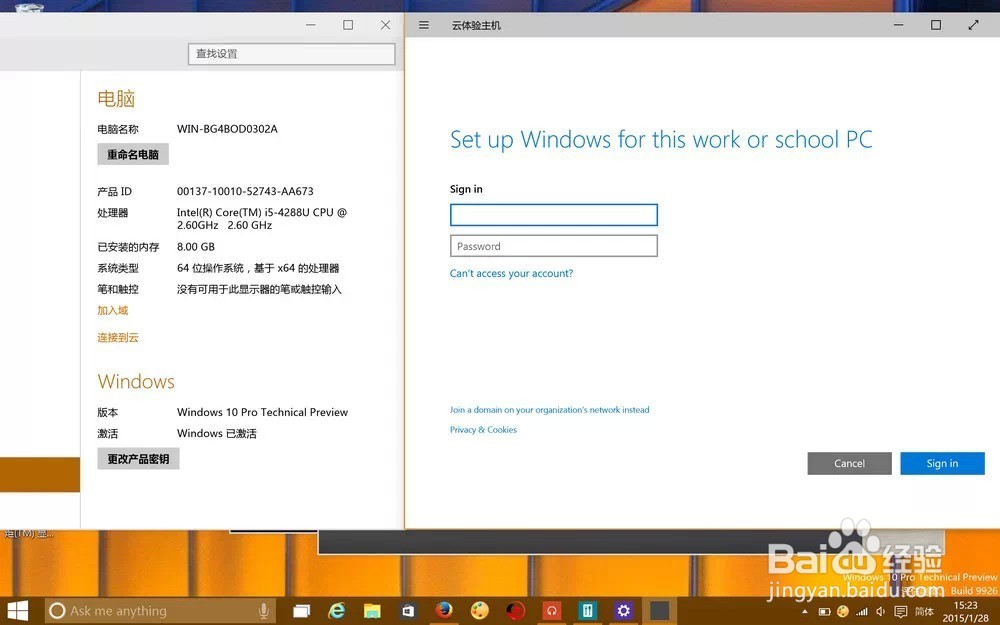
Task: Open the teal food and drink app
Action: click(x=587, y=610)
